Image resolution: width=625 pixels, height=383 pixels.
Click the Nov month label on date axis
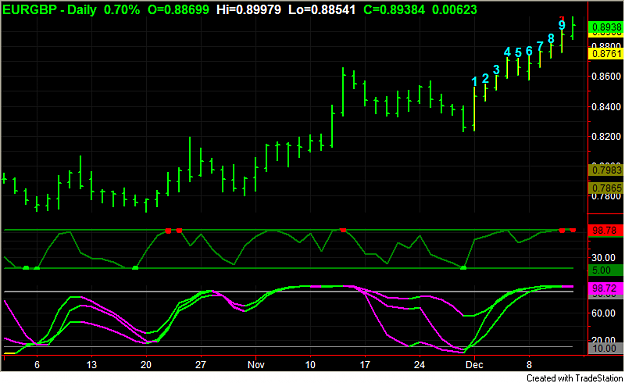click(x=256, y=365)
